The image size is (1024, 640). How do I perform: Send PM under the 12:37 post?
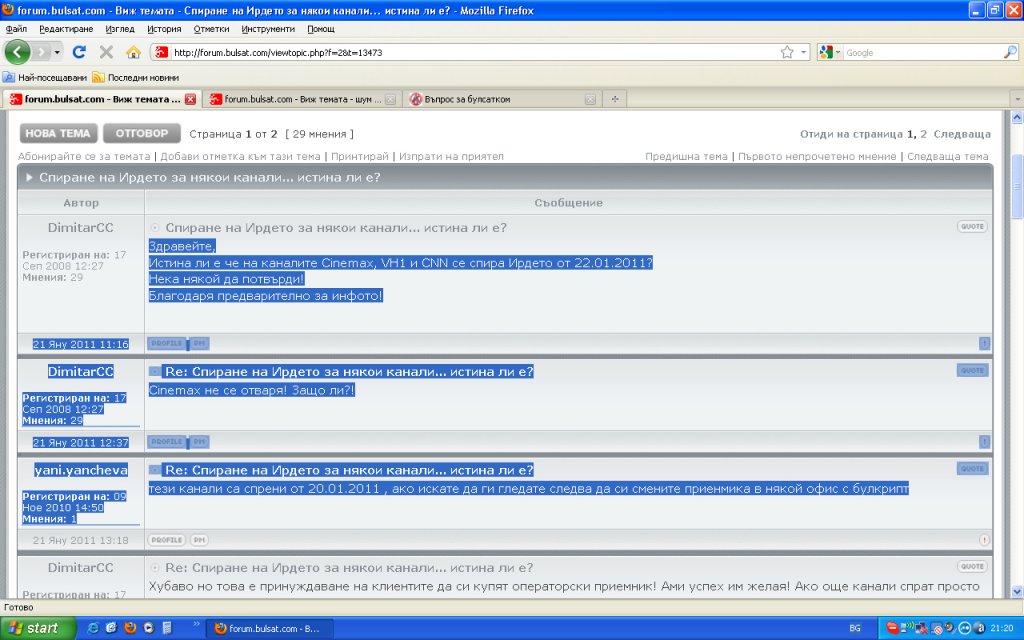(199, 441)
